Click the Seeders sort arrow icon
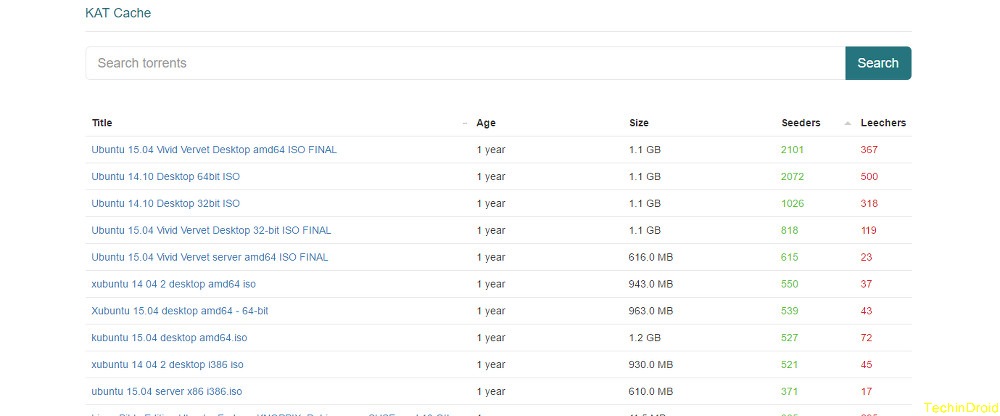 848,123
